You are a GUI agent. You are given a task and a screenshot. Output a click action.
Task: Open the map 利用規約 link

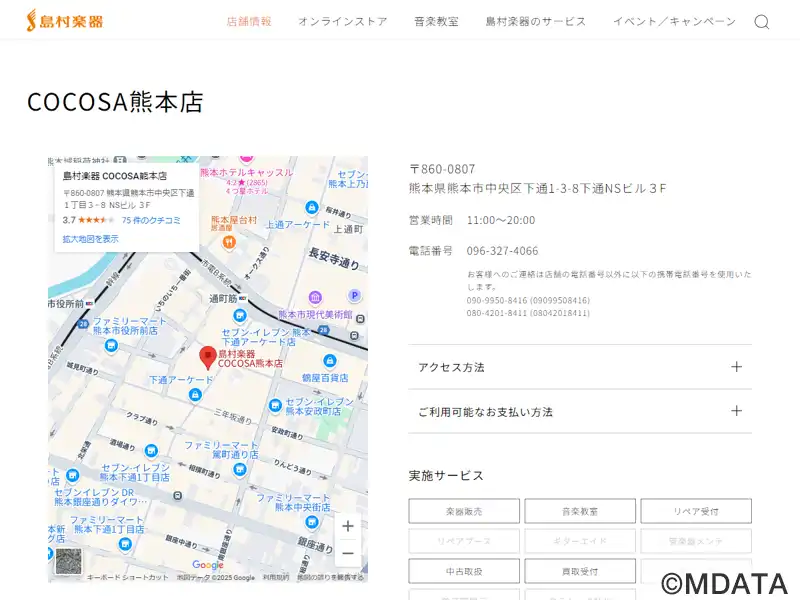[x=276, y=578]
